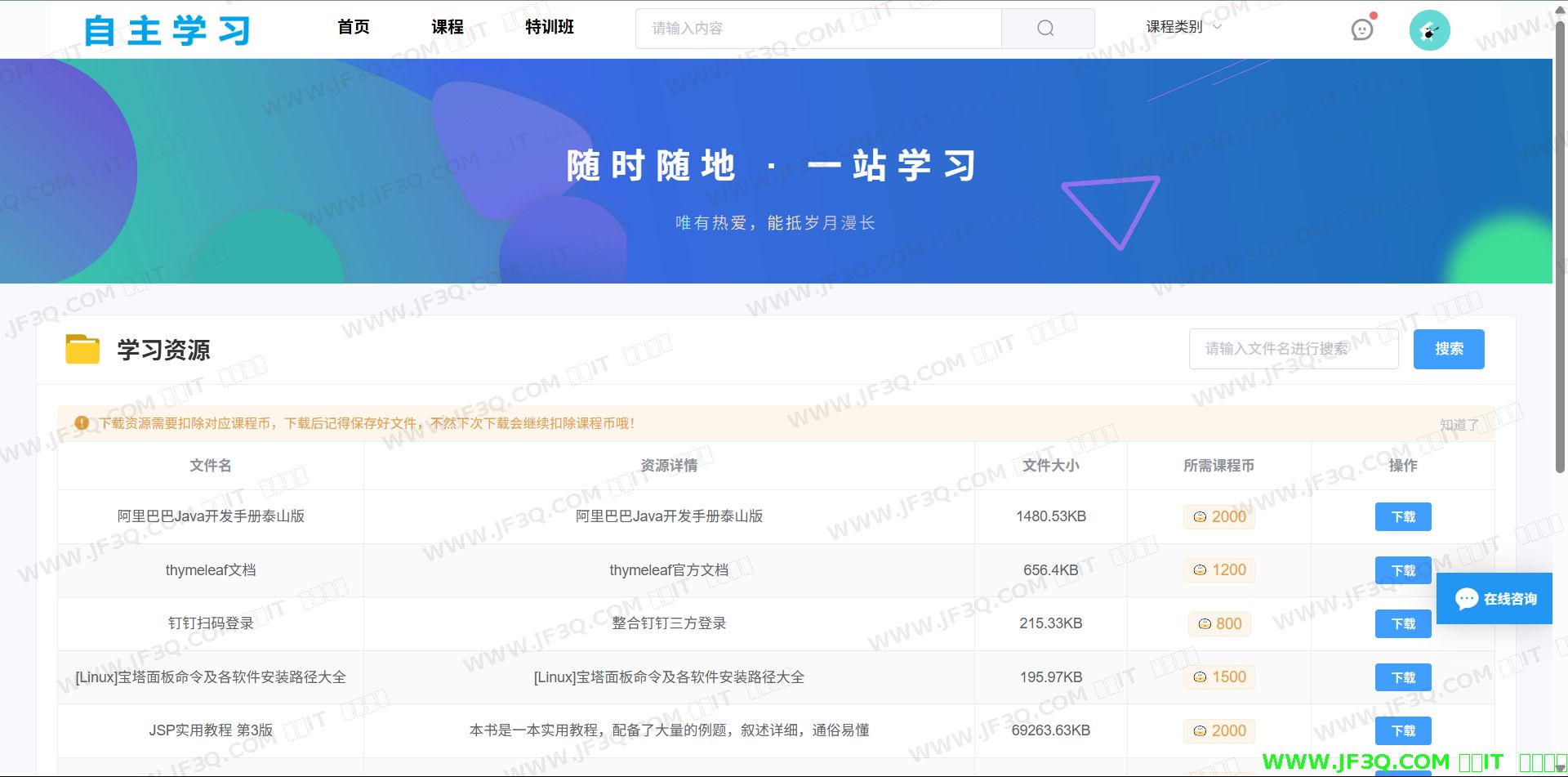Click the 请输入内容 header search field
The image size is (1568, 777).
click(817, 29)
